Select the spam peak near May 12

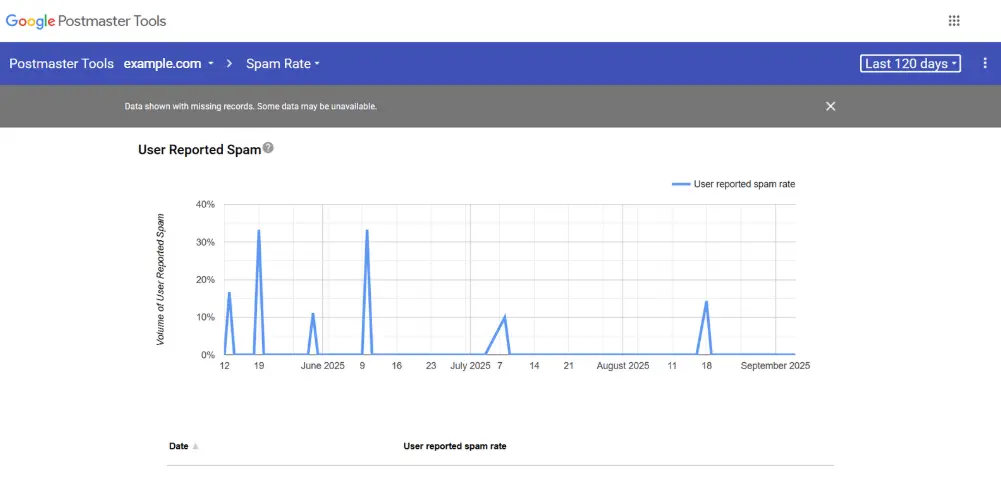pyautogui.click(x=229, y=294)
